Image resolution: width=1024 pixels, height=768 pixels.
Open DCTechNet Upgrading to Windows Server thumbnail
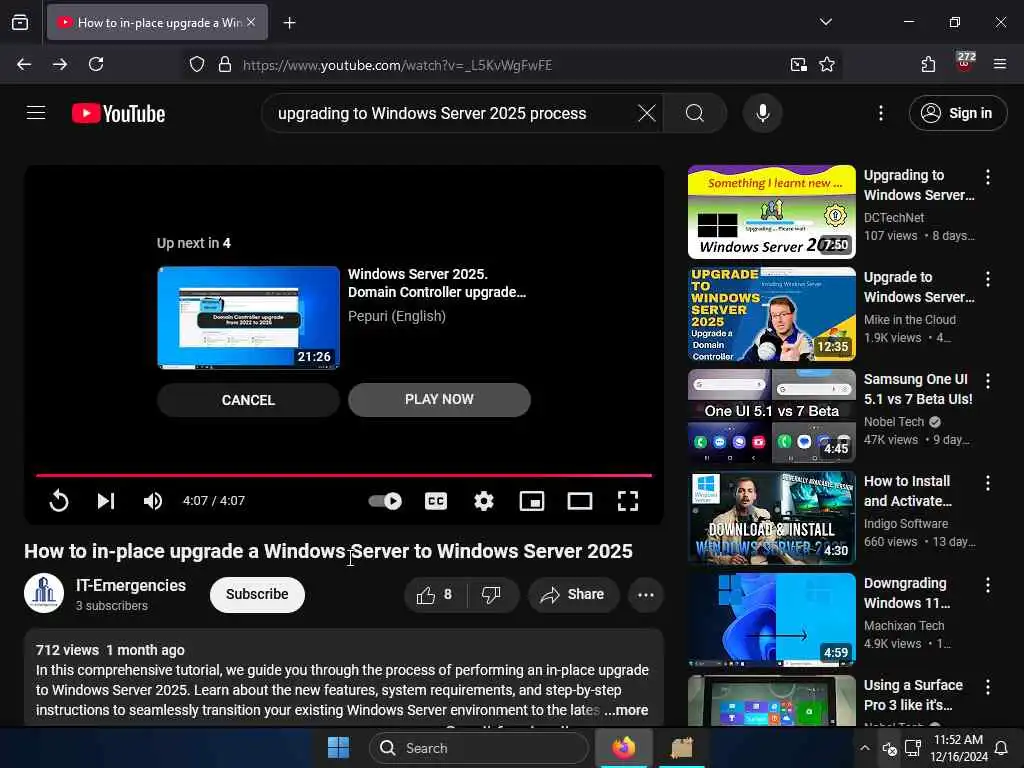(771, 212)
